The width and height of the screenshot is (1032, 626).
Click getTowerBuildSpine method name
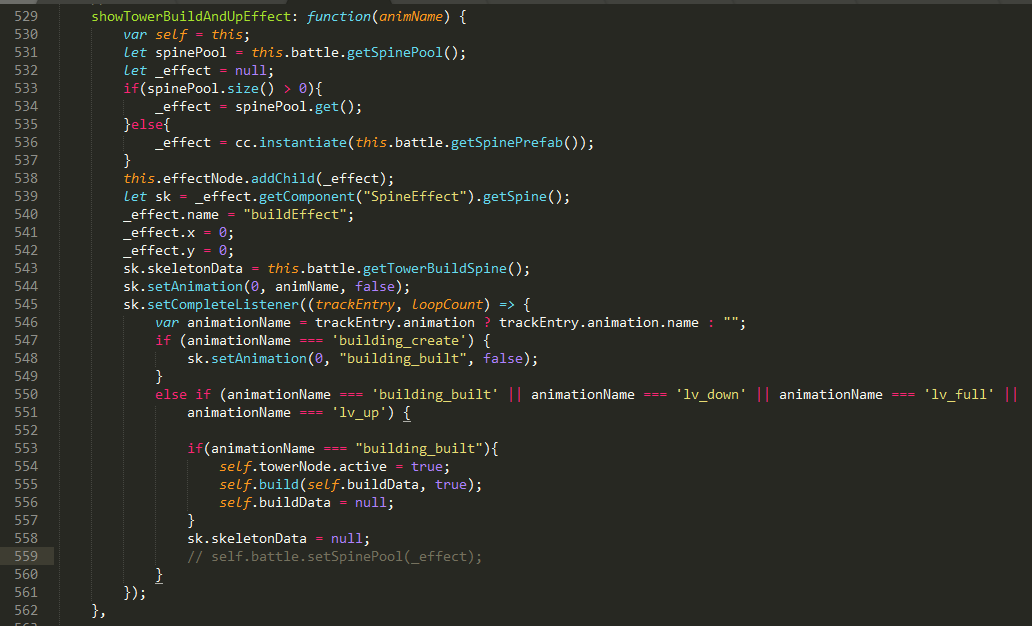434,269
